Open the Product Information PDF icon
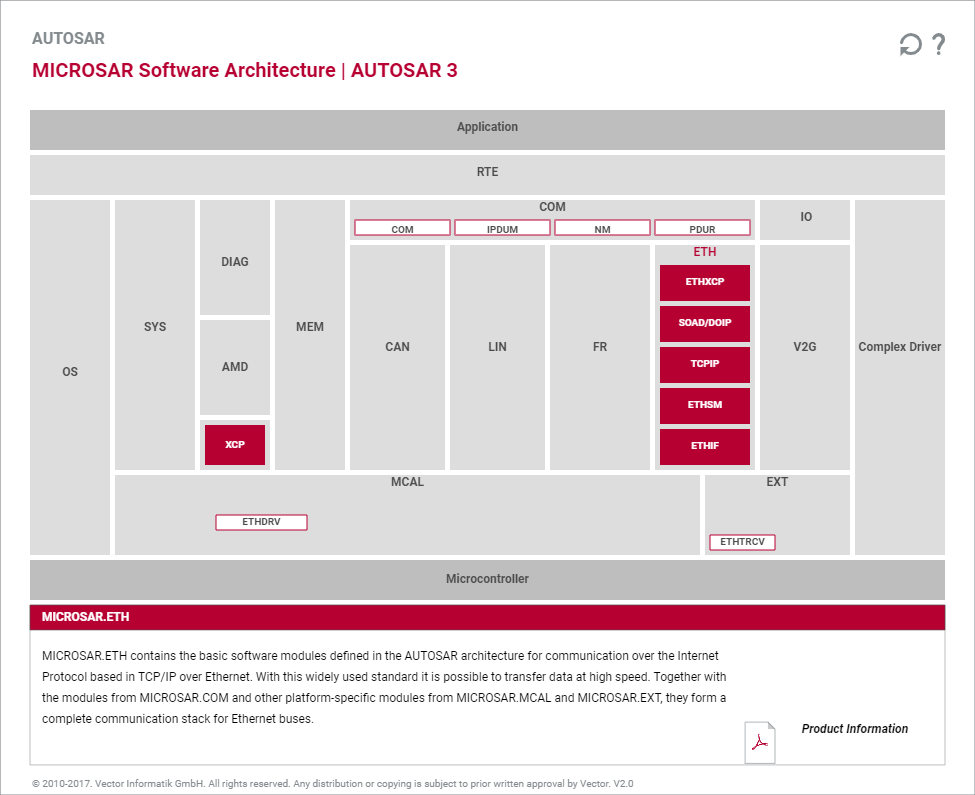This screenshot has height=795, width=975. [x=760, y=742]
